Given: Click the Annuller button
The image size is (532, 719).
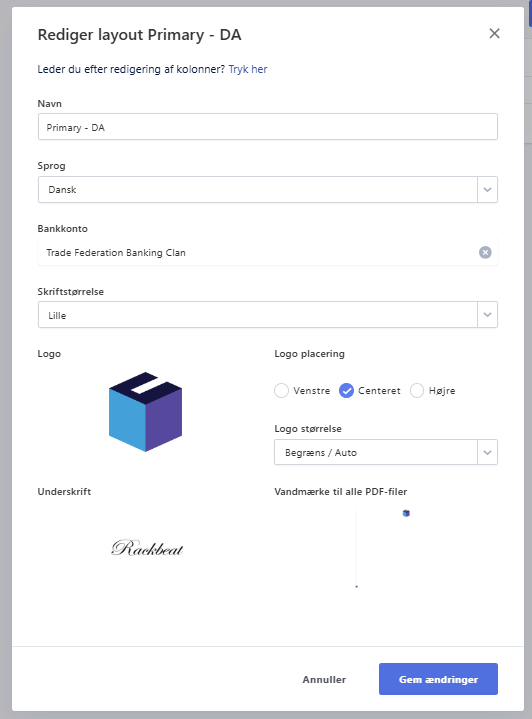Looking at the screenshot, I should [x=324, y=680].
